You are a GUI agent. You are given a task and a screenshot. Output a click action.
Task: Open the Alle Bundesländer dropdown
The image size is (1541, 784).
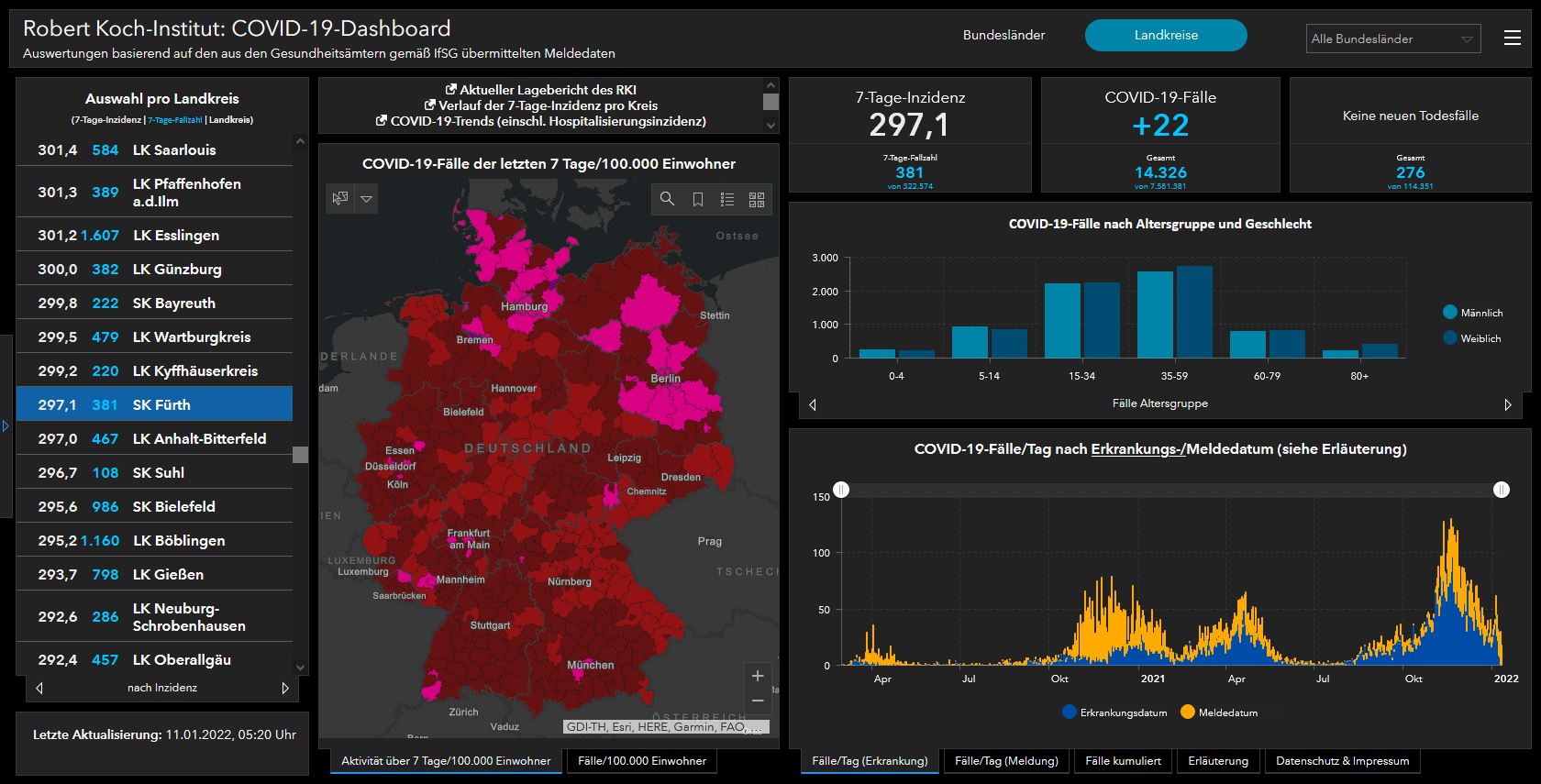[x=1392, y=39]
